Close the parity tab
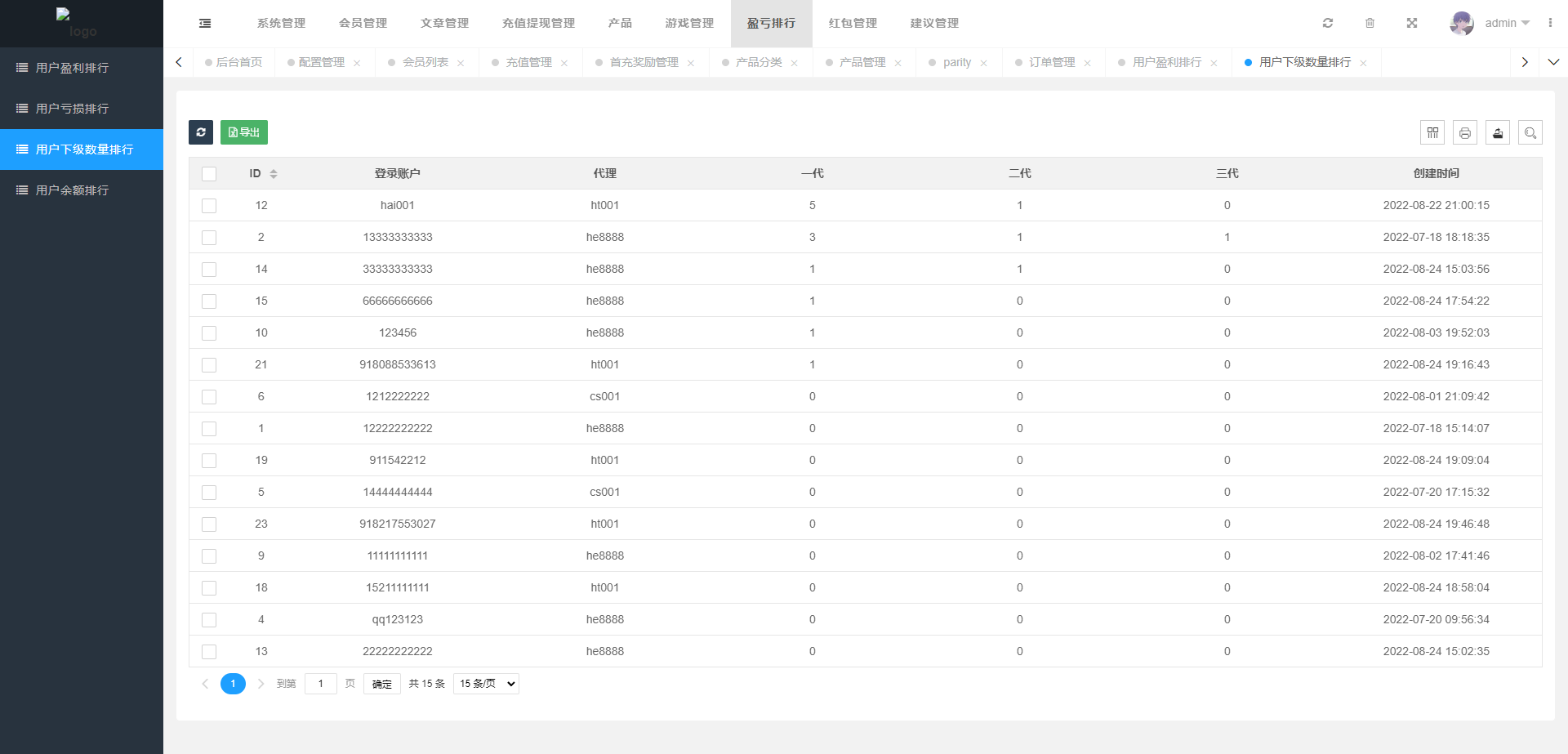1568x754 pixels. (984, 63)
